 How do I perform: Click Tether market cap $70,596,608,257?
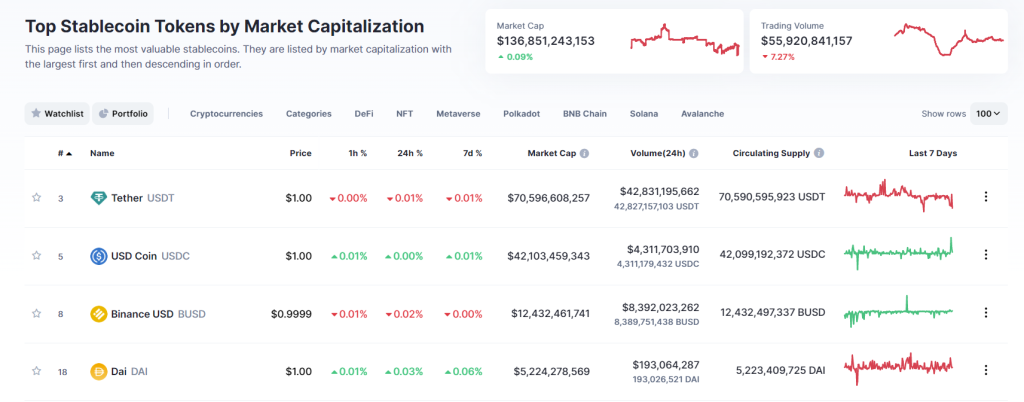[x=549, y=198]
